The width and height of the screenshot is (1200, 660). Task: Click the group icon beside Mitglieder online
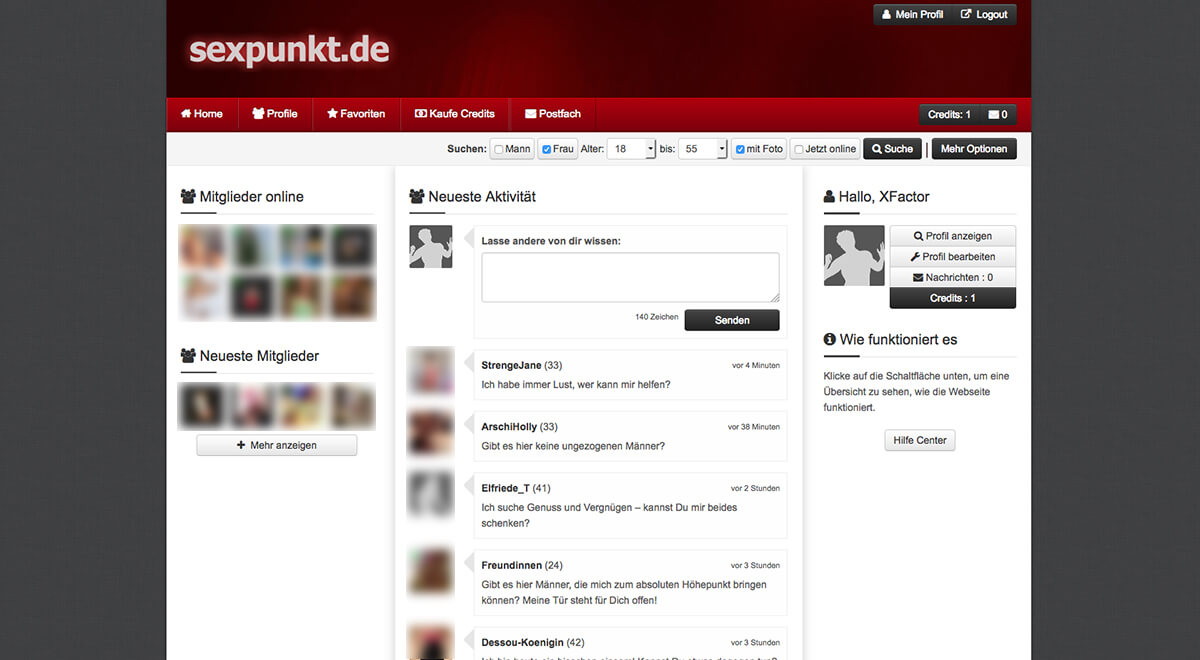[x=188, y=197]
